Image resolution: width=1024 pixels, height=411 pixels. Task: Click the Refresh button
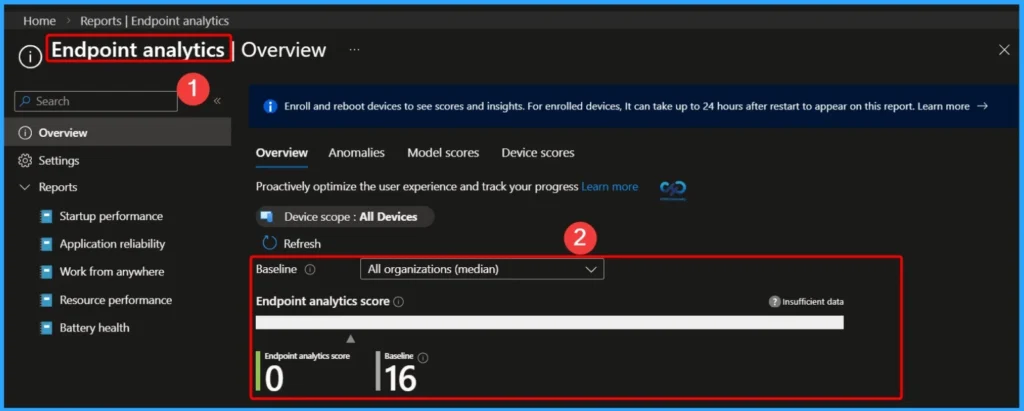pyautogui.click(x=292, y=244)
